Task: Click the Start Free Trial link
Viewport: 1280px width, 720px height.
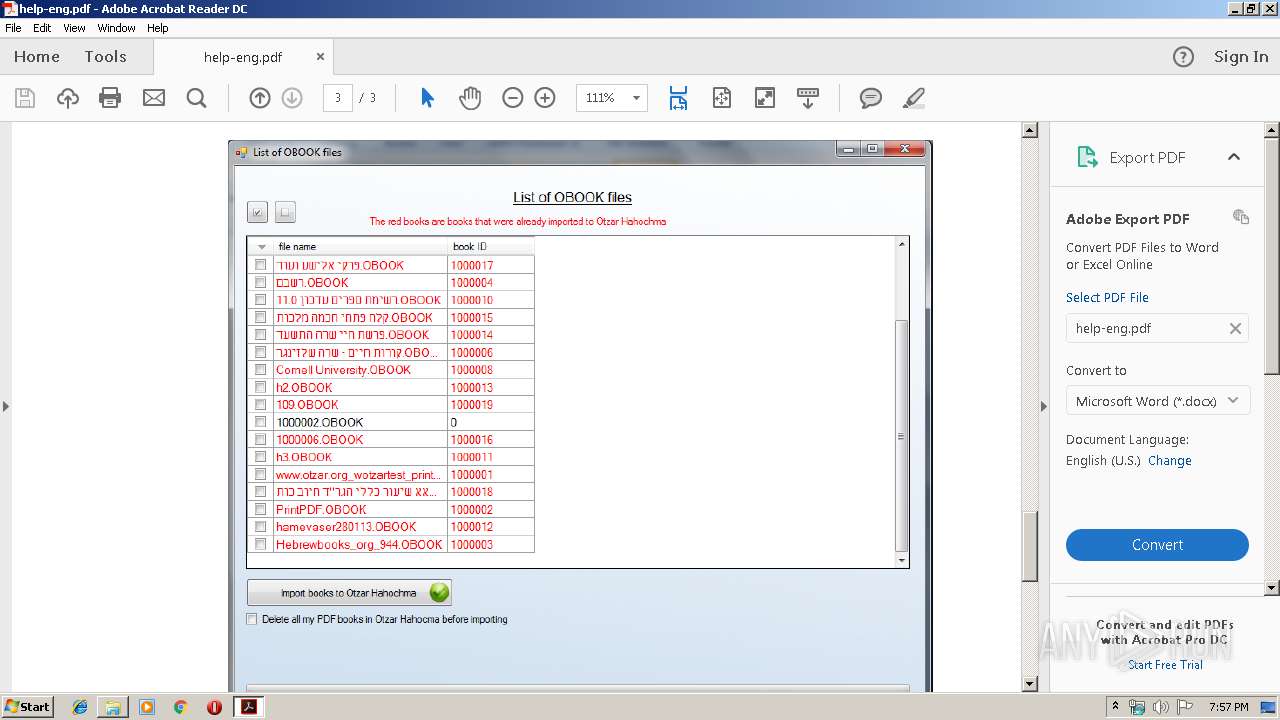Action: pos(1166,665)
